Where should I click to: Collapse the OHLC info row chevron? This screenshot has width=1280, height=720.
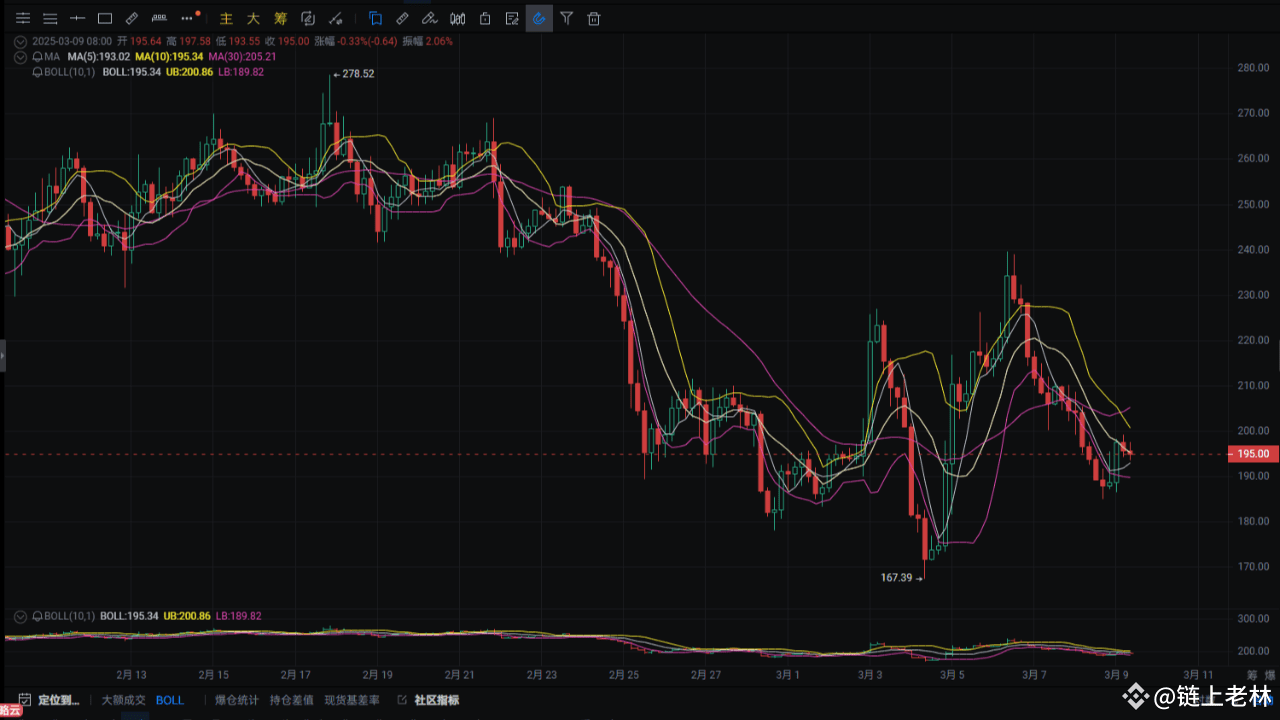pyautogui.click(x=22, y=41)
